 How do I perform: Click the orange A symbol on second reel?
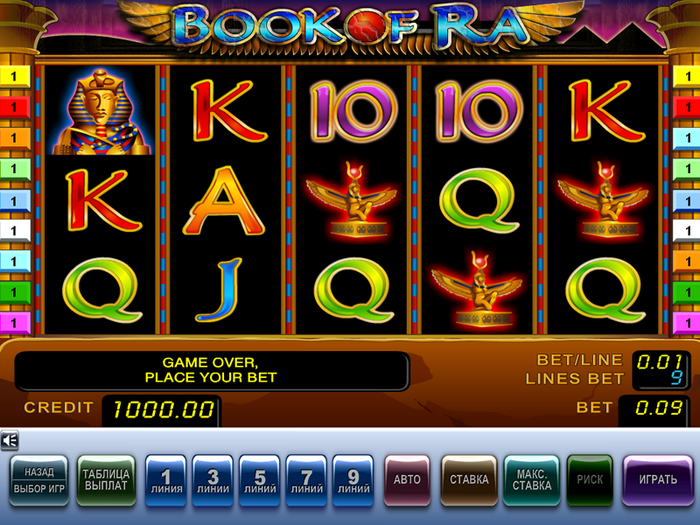click(x=224, y=201)
